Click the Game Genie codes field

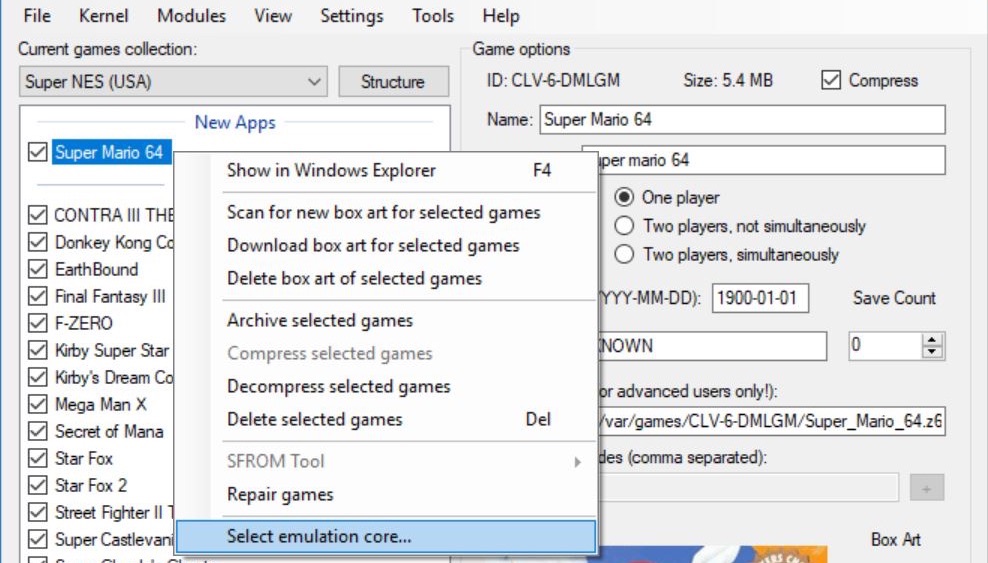748,487
